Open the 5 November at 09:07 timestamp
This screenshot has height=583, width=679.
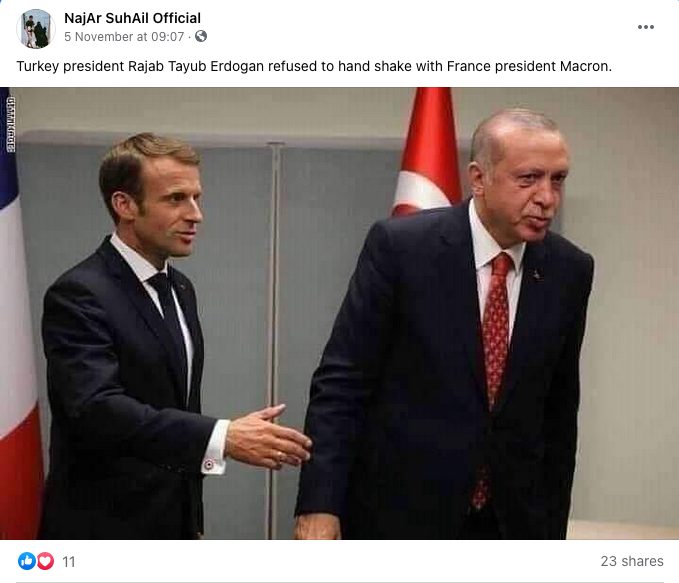point(124,37)
